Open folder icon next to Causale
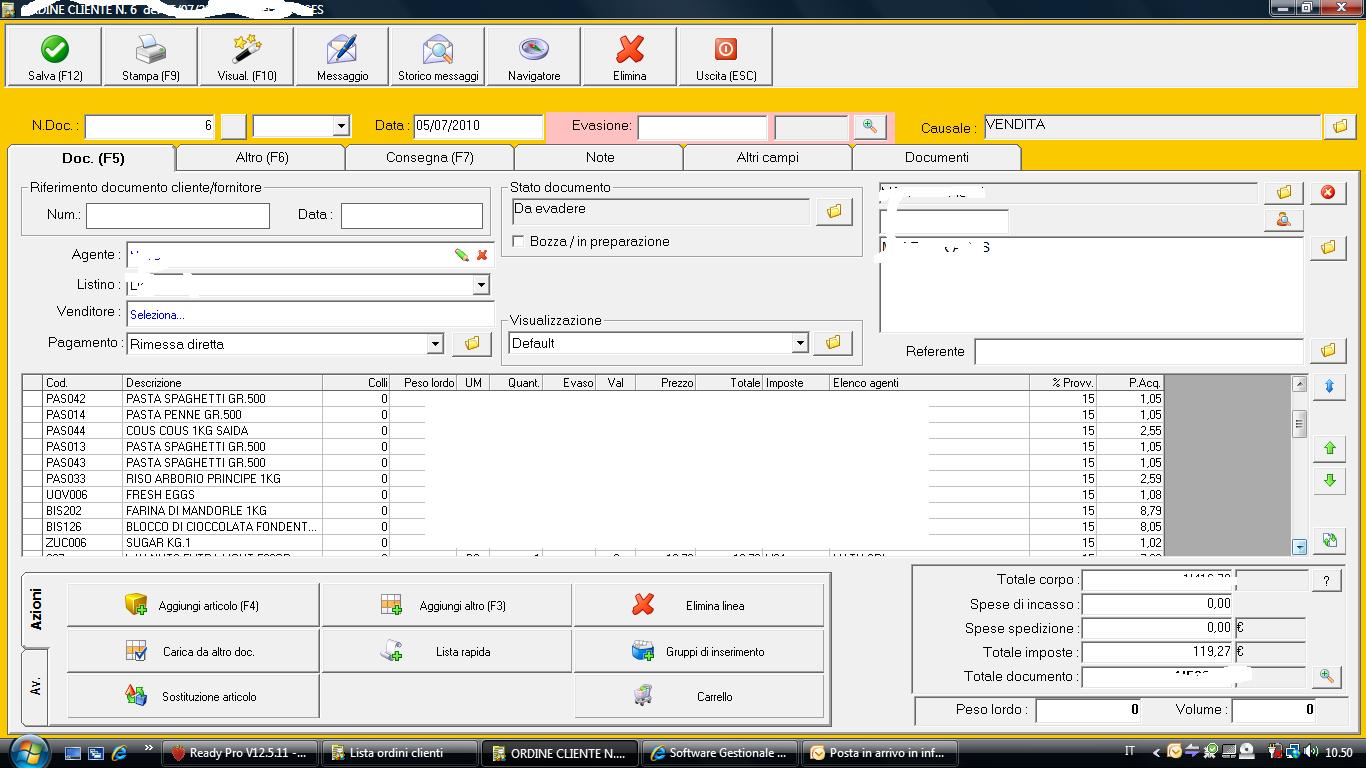Image resolution: width=1366 pixels, height=768 pixels. click(x=1338, y=127)
